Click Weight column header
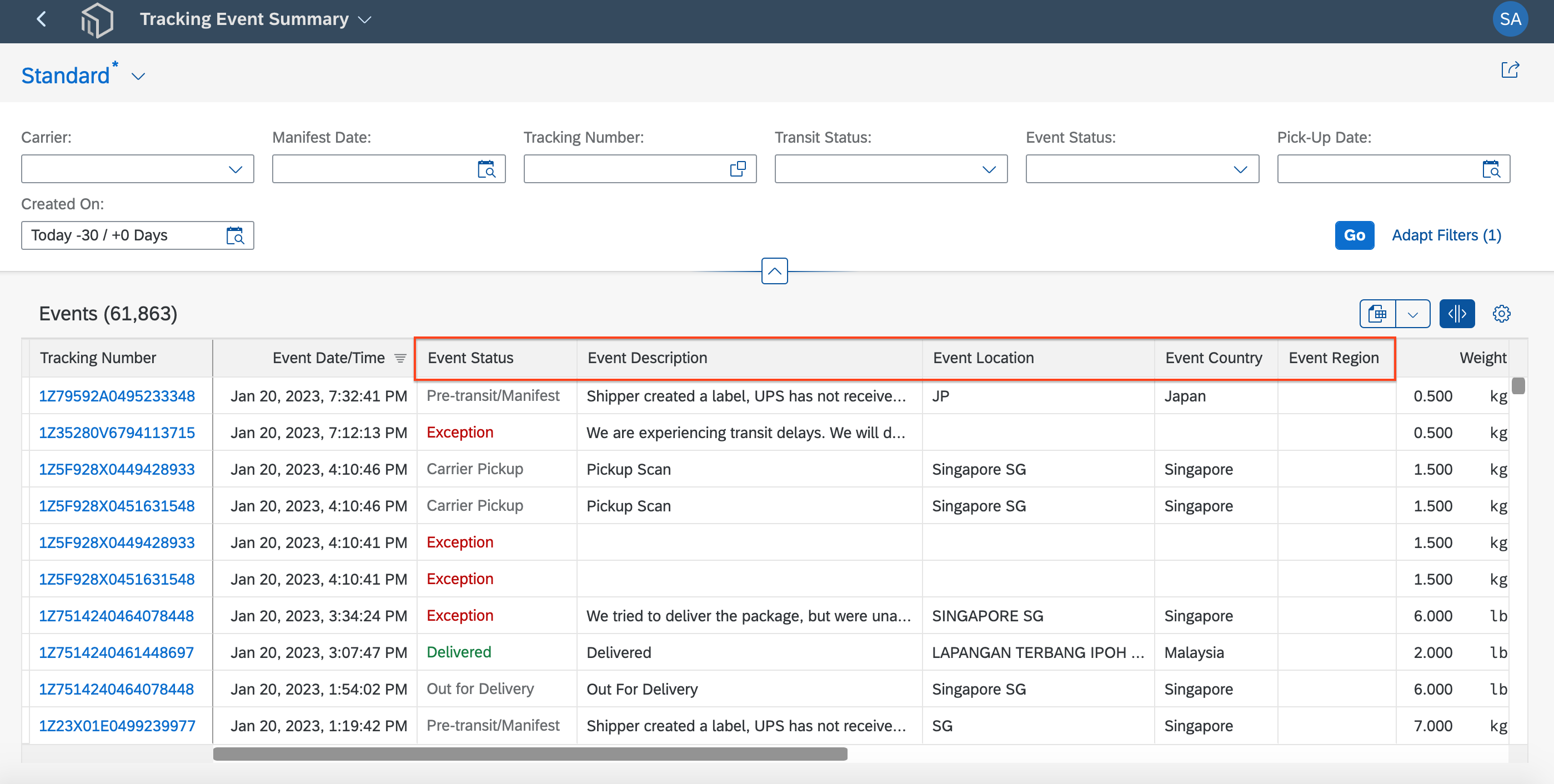 tap(1453, 358)
